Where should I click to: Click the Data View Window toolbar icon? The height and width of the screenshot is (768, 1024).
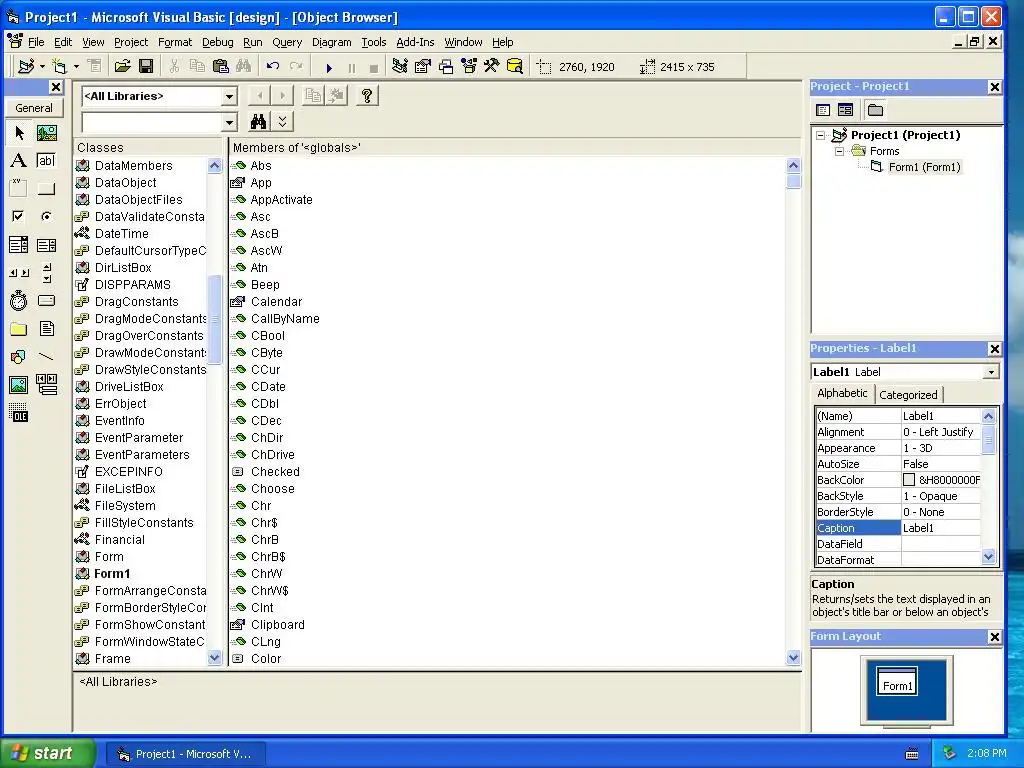click(x=515, y=67)
